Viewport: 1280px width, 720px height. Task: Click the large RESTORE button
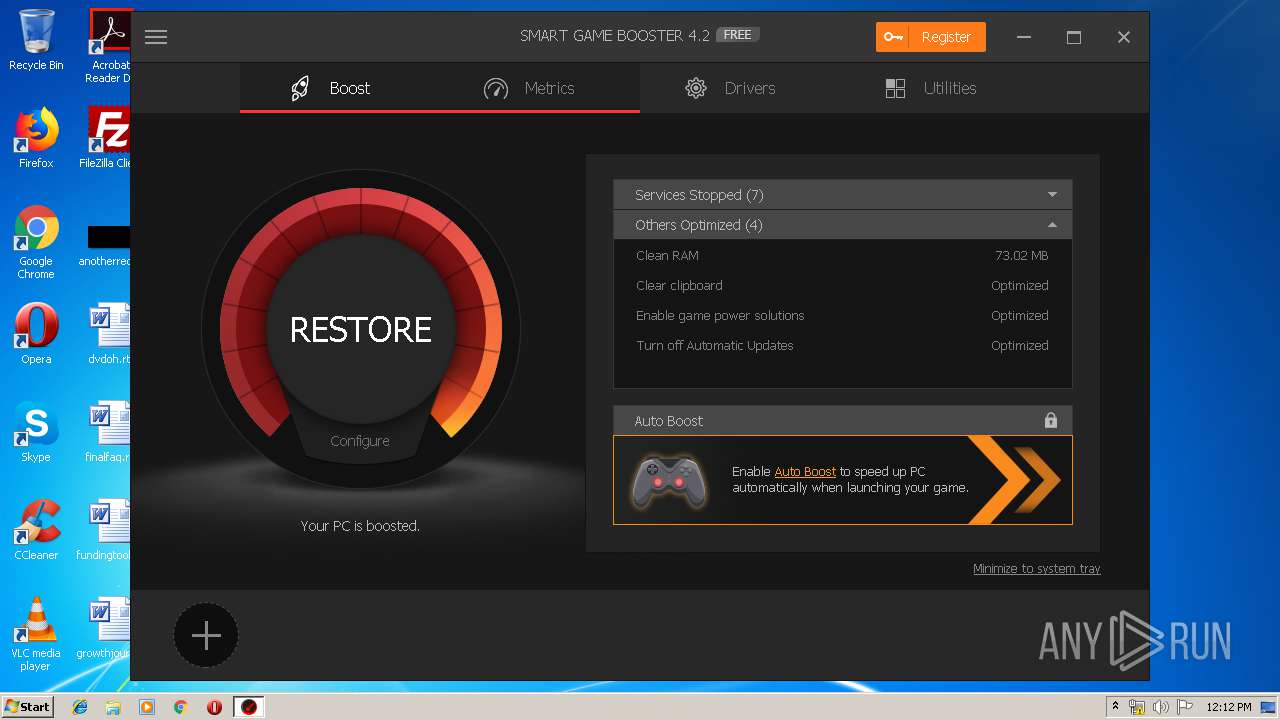click(x=361, y=329)
